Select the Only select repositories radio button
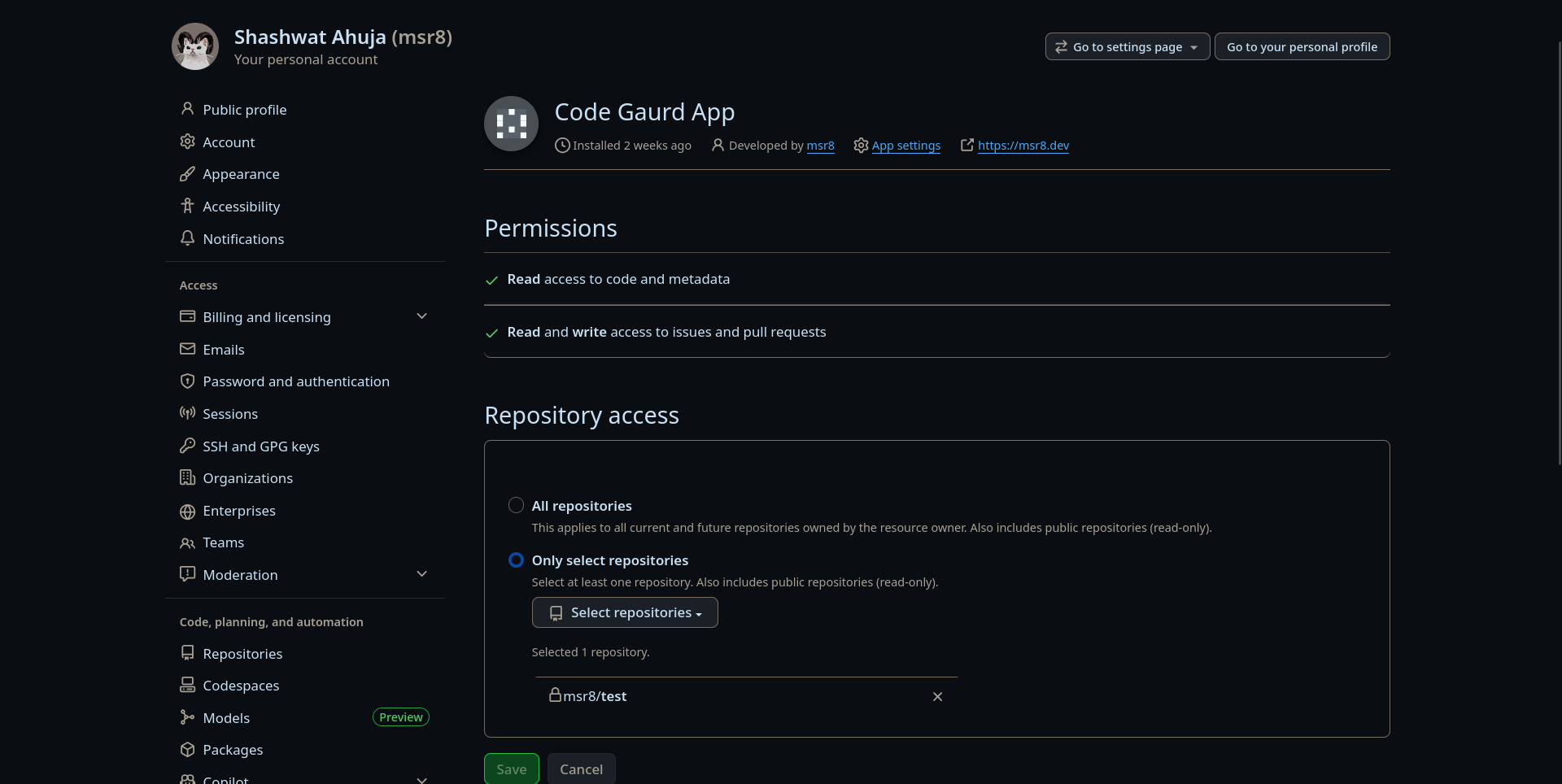The image size is (1562, 784). (x=516, y=560)
